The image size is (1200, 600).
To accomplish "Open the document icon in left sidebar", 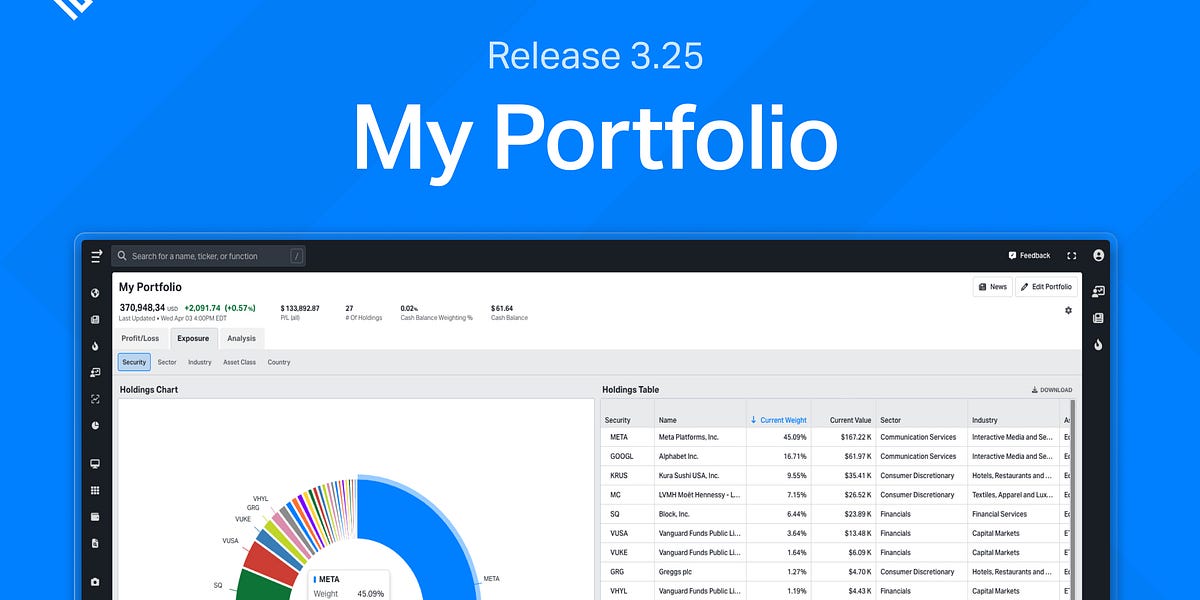I will click(95, 543).
